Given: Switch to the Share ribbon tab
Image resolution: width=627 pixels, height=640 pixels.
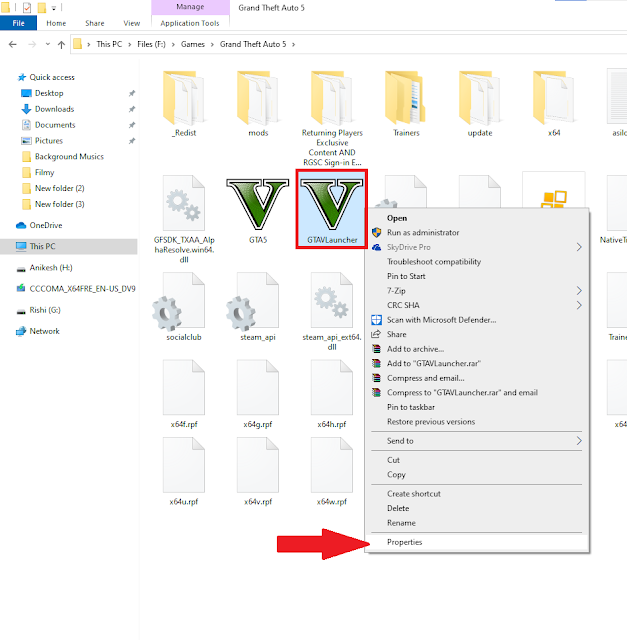Looking at the screenshot, I should pyautogui.click(x=95, y=23).
